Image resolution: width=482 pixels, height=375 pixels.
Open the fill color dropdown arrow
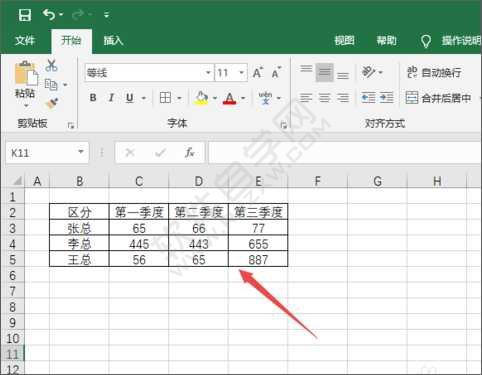tap(215, 98)
